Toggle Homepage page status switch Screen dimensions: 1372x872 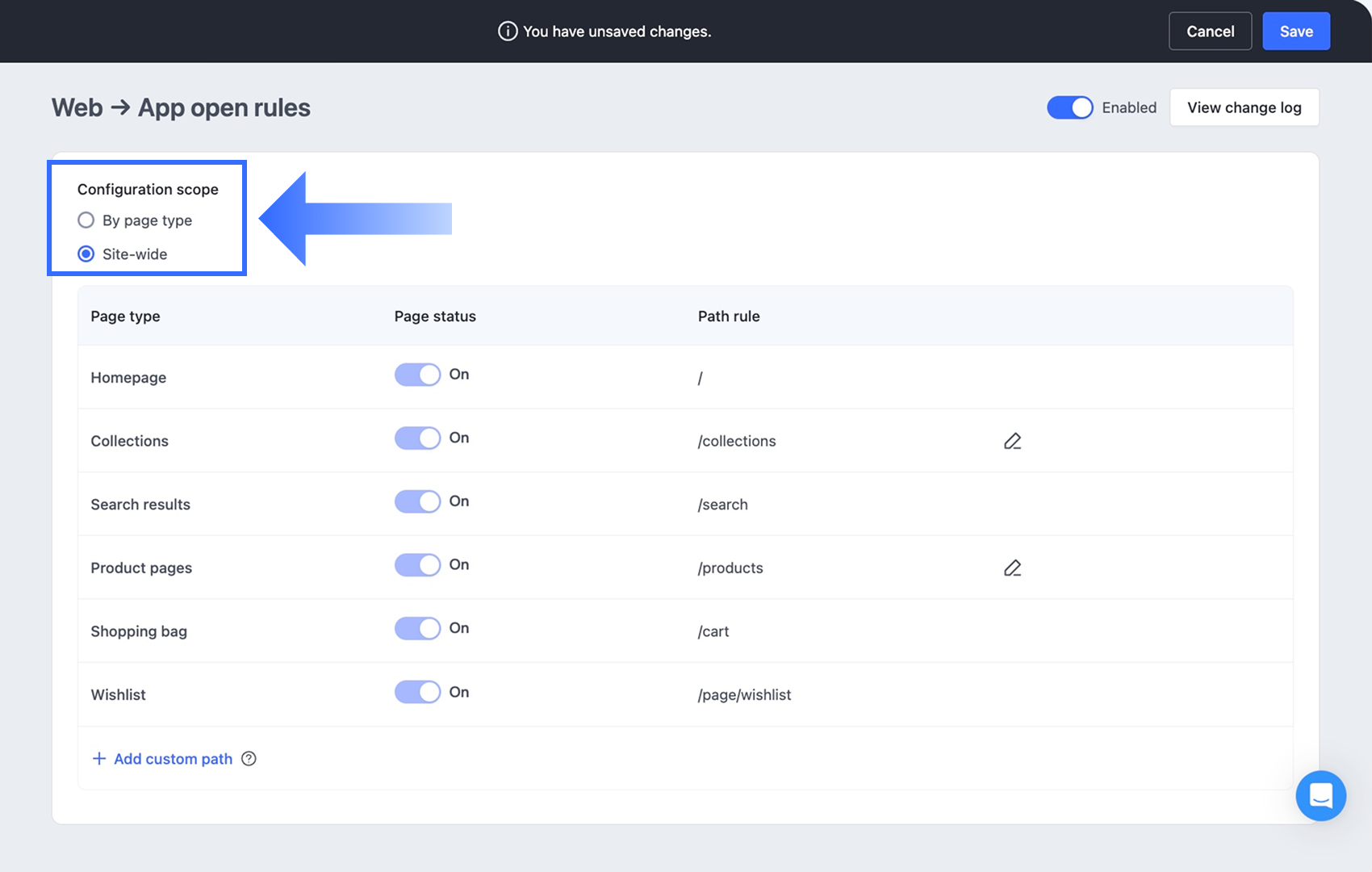tap(417, 375)
